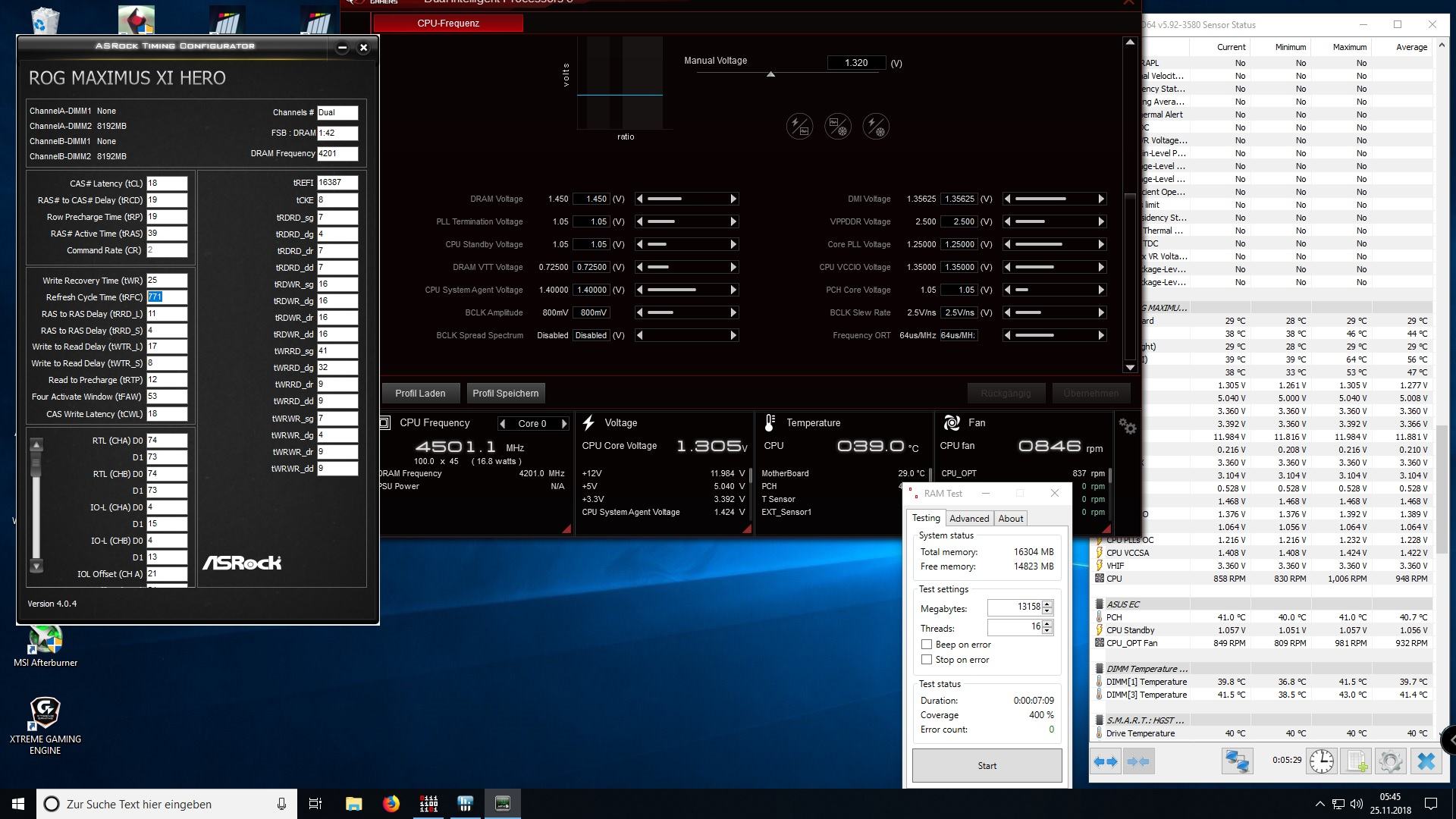Click HWiNFO expand columns arrows icon
1456x819 pixels.
(1106, 761)
